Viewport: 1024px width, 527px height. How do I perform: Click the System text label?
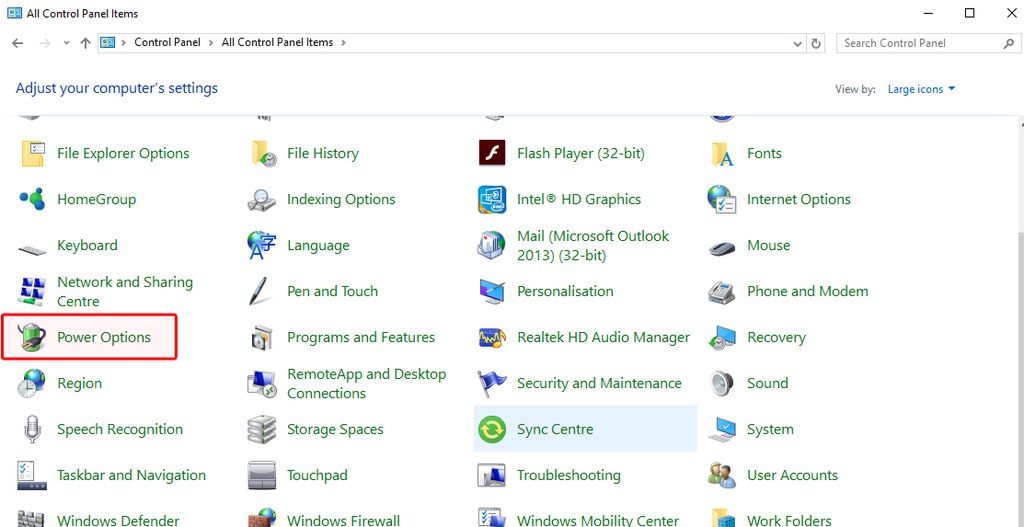pyautogui.click(x=771, y=430)
